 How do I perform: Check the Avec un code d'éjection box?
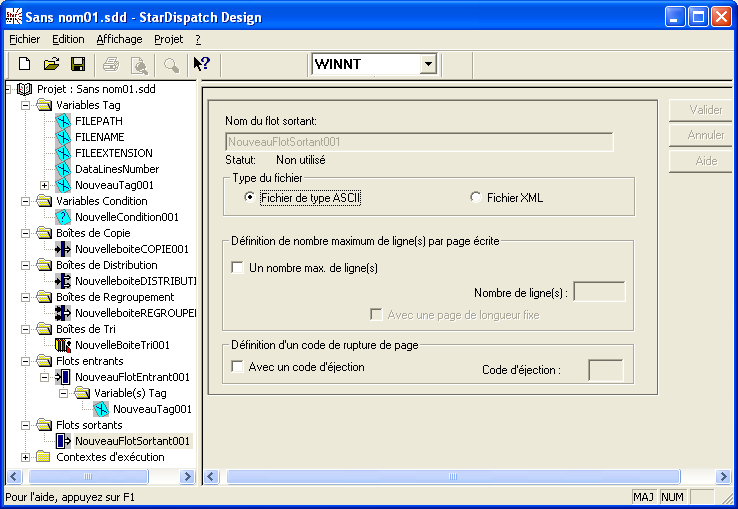pyautogui.click(x=238, y=367)
